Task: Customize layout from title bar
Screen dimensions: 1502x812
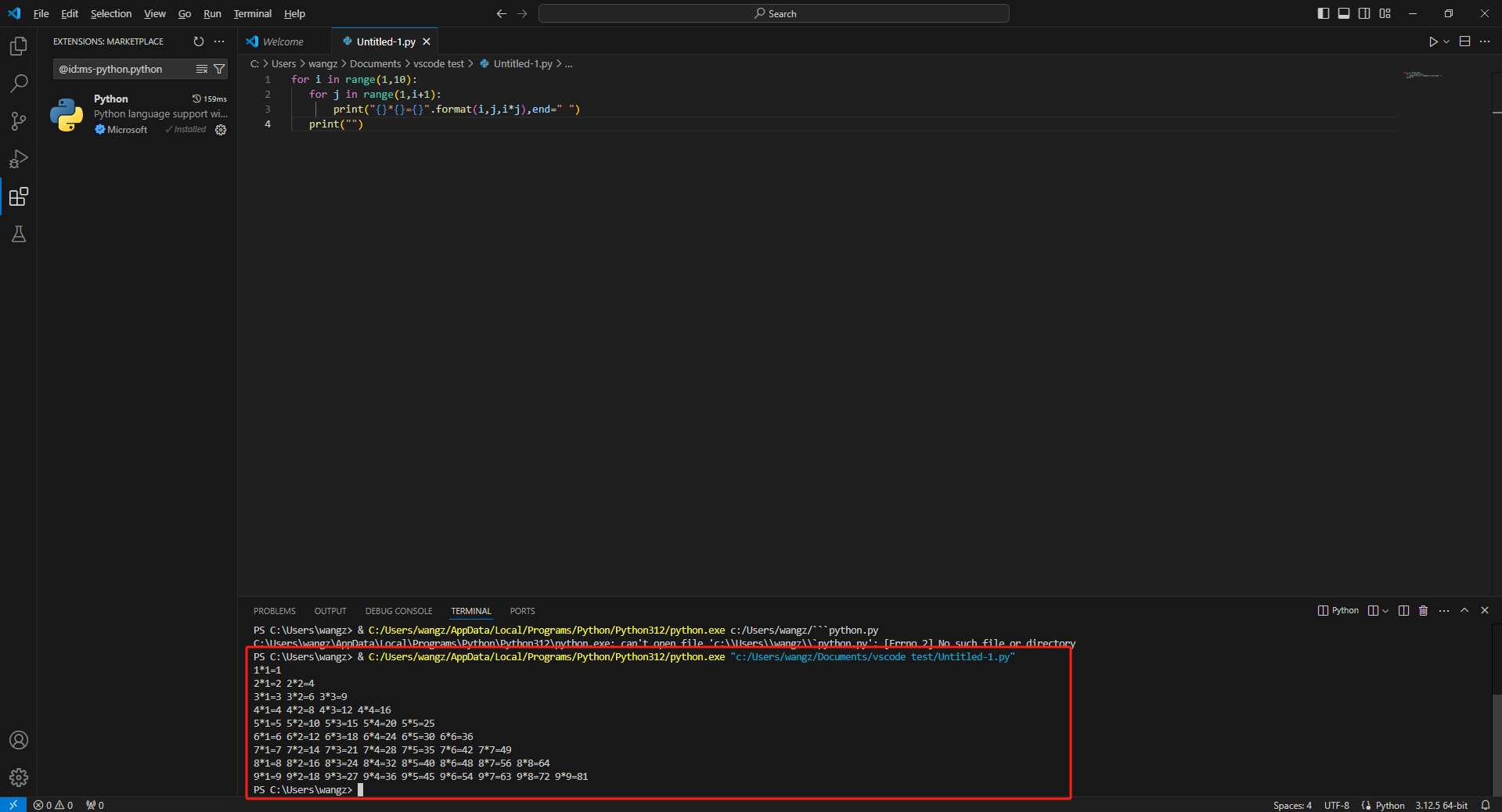Action: (x=1385, y=13)
